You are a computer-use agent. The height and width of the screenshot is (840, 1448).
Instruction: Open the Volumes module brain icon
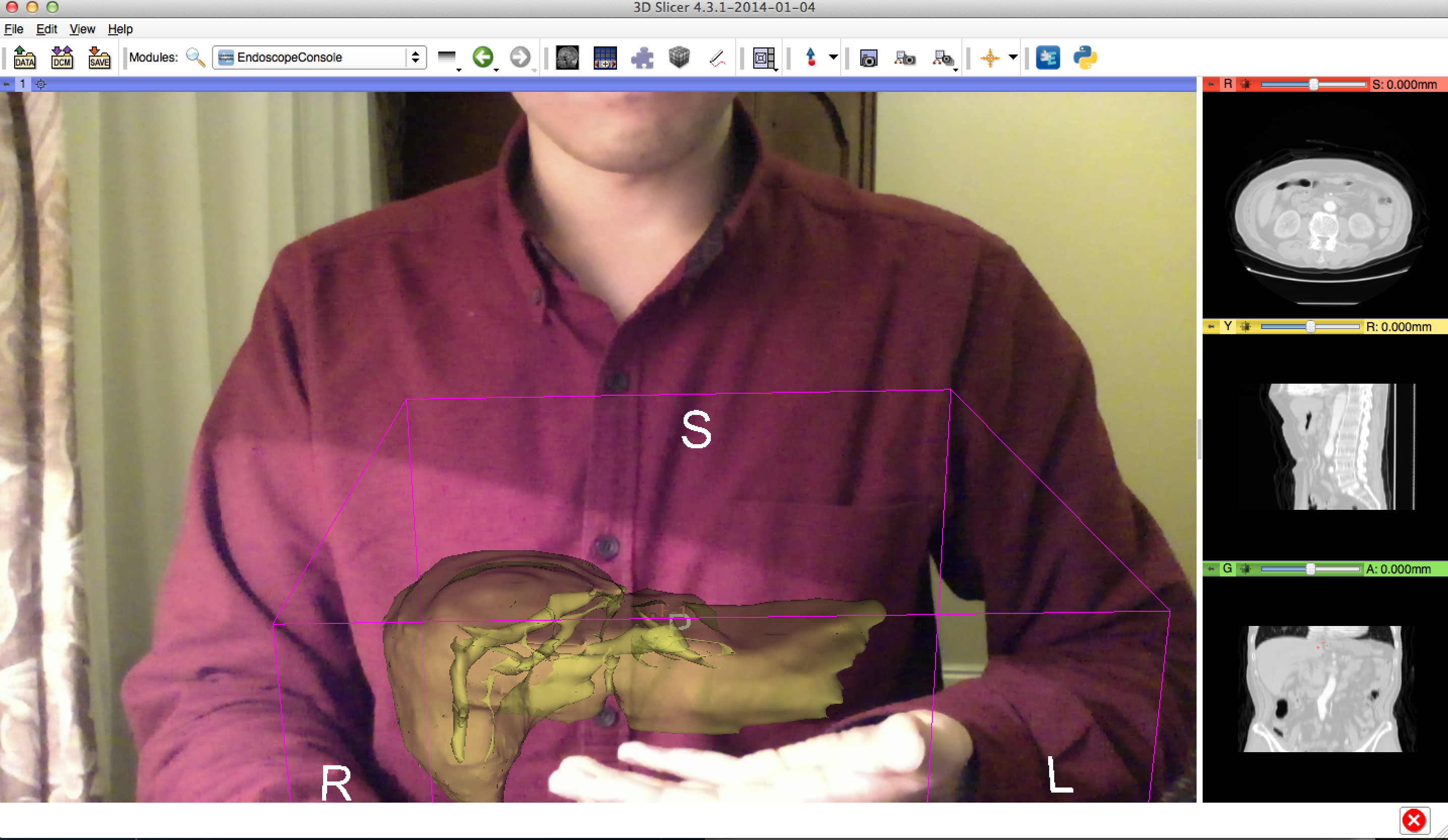click(567, 58)
